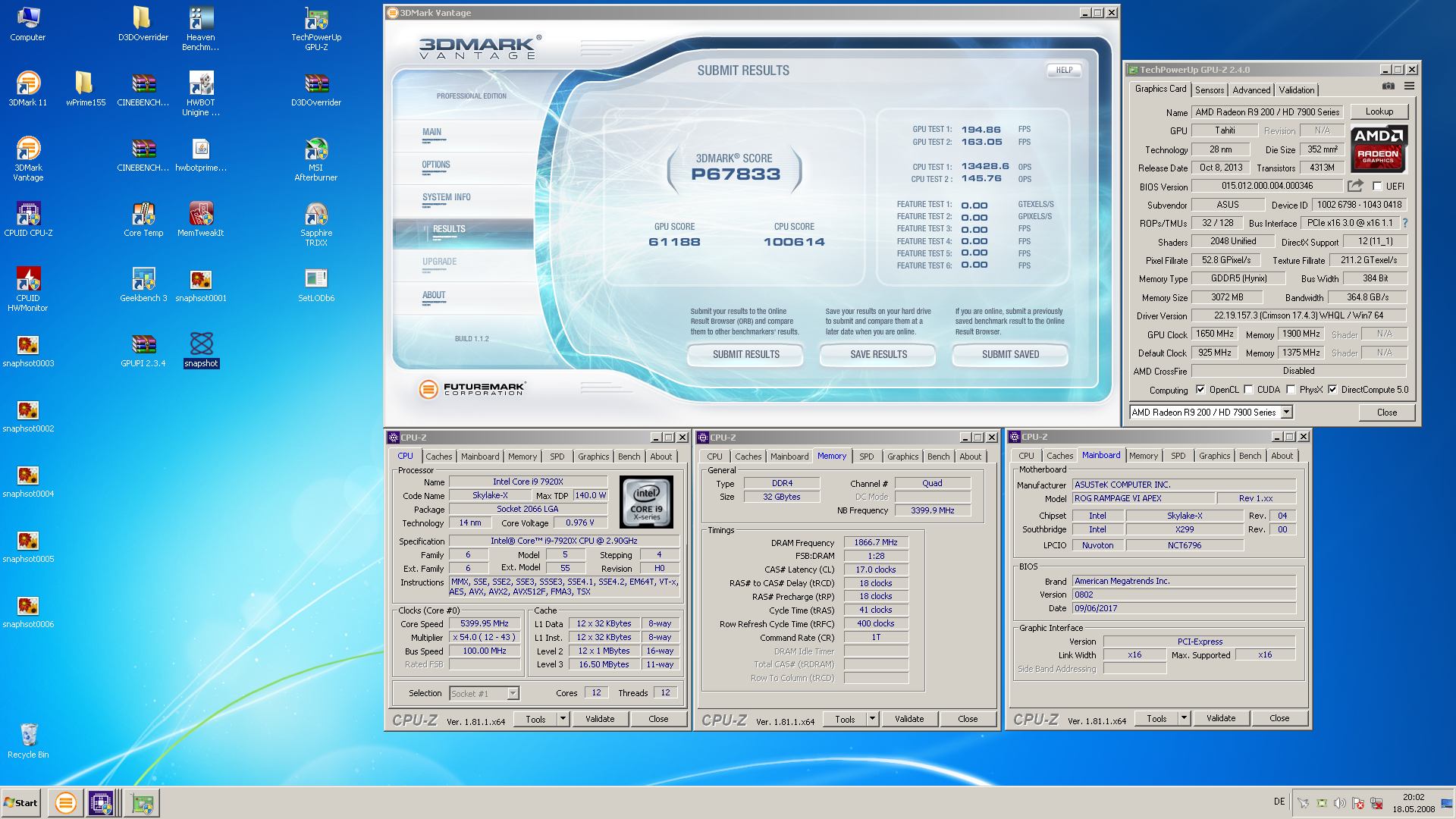Click the Core Speed 5399.95 MHz value

point(485,624)
